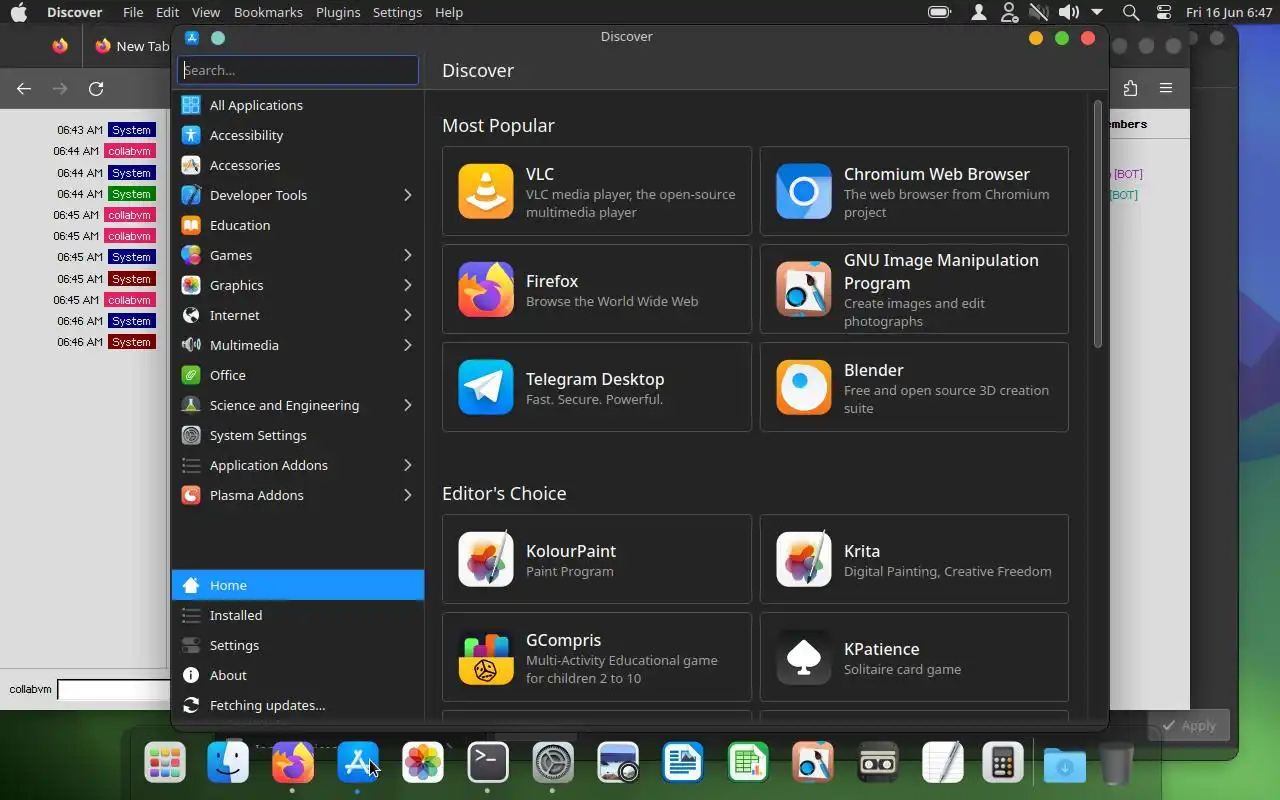
Task: Click the Accessories category icon
Action: click(x=191, y=165)
